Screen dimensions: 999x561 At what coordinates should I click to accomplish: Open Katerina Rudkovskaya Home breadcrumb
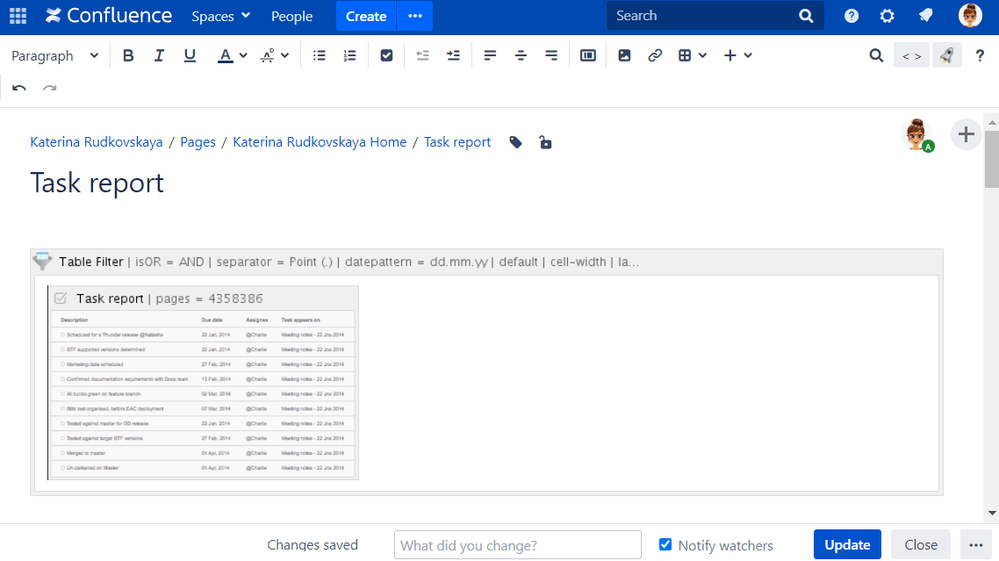point(319,142)
